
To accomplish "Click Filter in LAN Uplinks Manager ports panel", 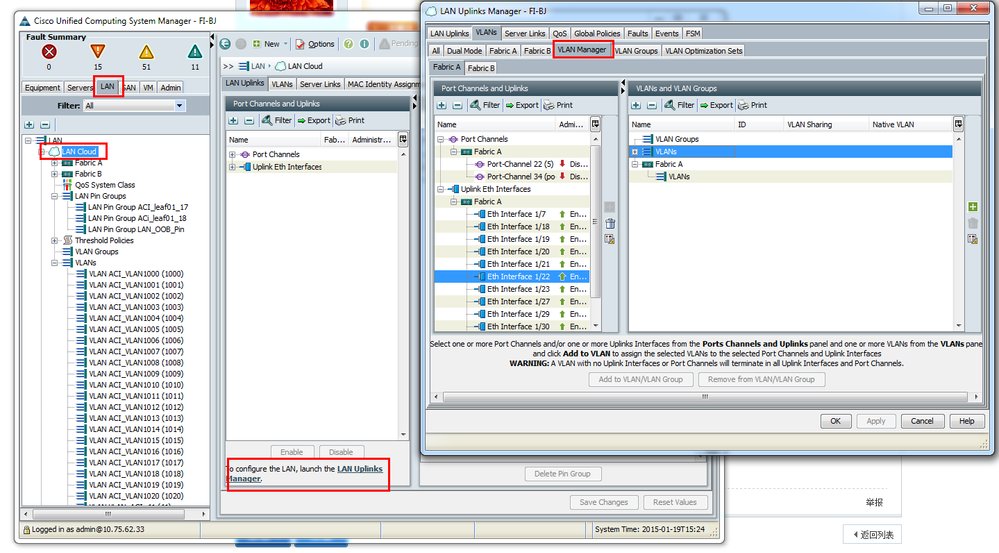I will coord(485,105).
